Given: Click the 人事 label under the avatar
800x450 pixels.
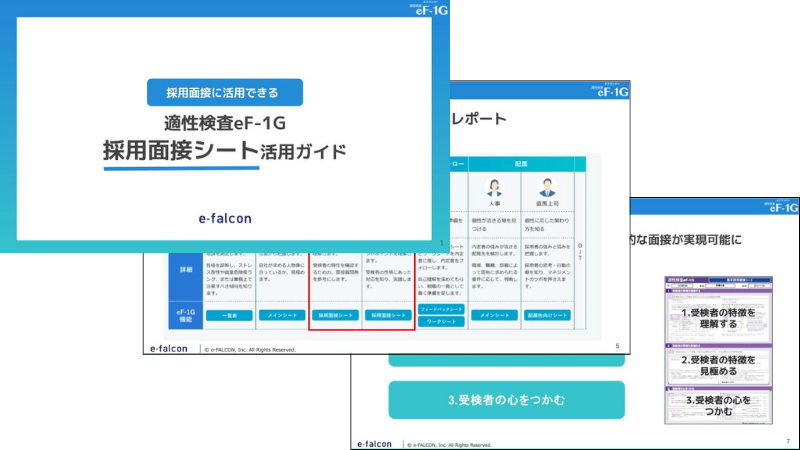Looking at the screenshot, I should pos(494,204).
